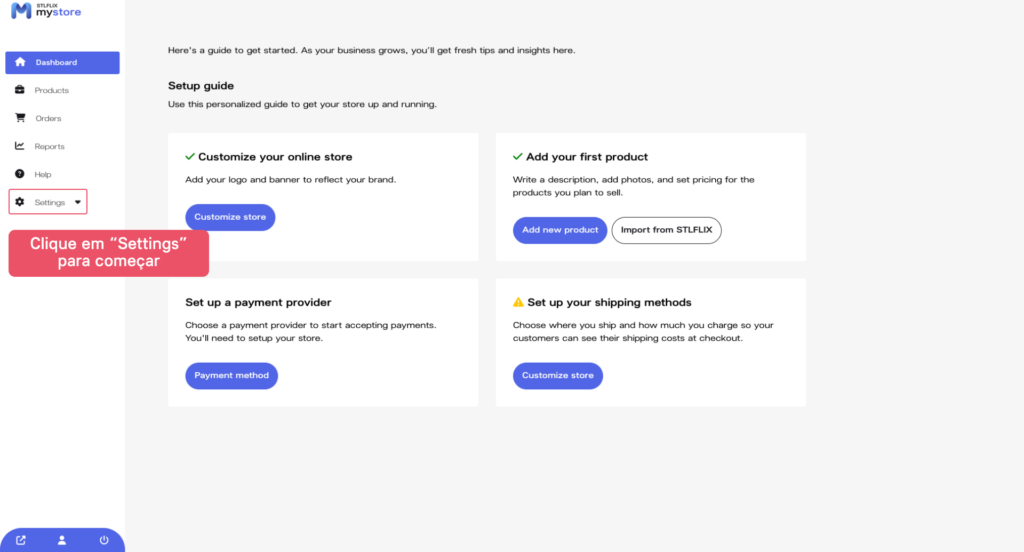
Task: Click the Reports chart icon
Action: (x=20, y=146)
